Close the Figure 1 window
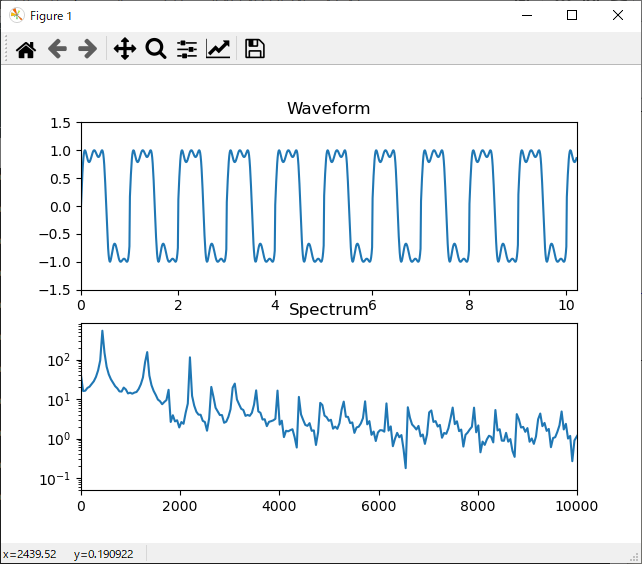Screen dimensions: 642x564 click(618, 16)
